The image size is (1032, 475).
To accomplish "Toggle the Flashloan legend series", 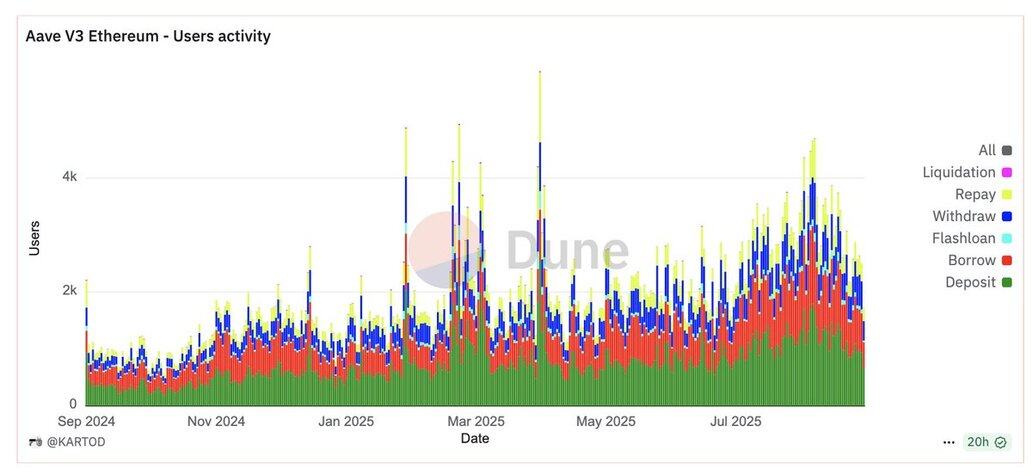I will 972,238.
